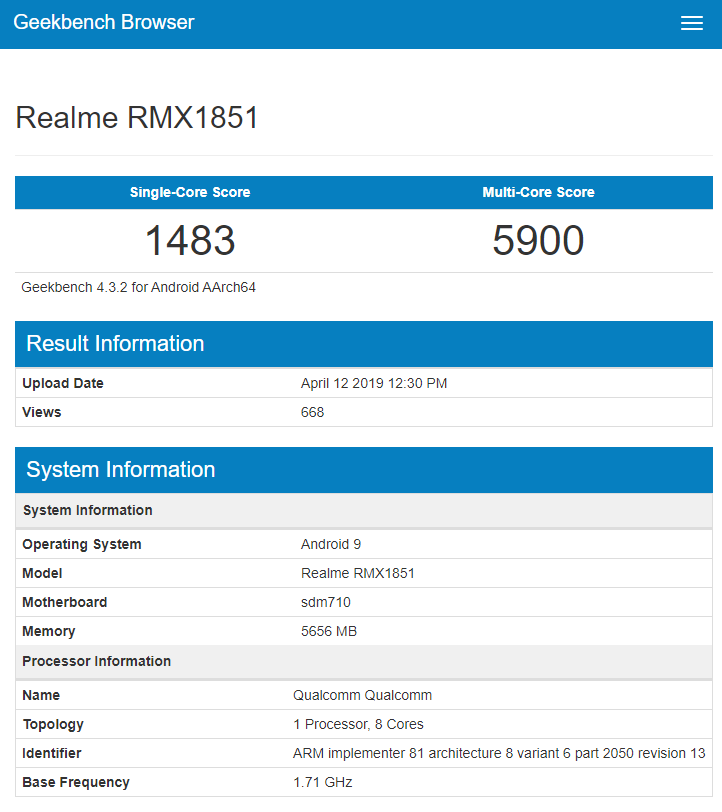The width and height of the screenshot is (722, 812).
Task: Click the single-core score value 1483
Action: point(190,241)
